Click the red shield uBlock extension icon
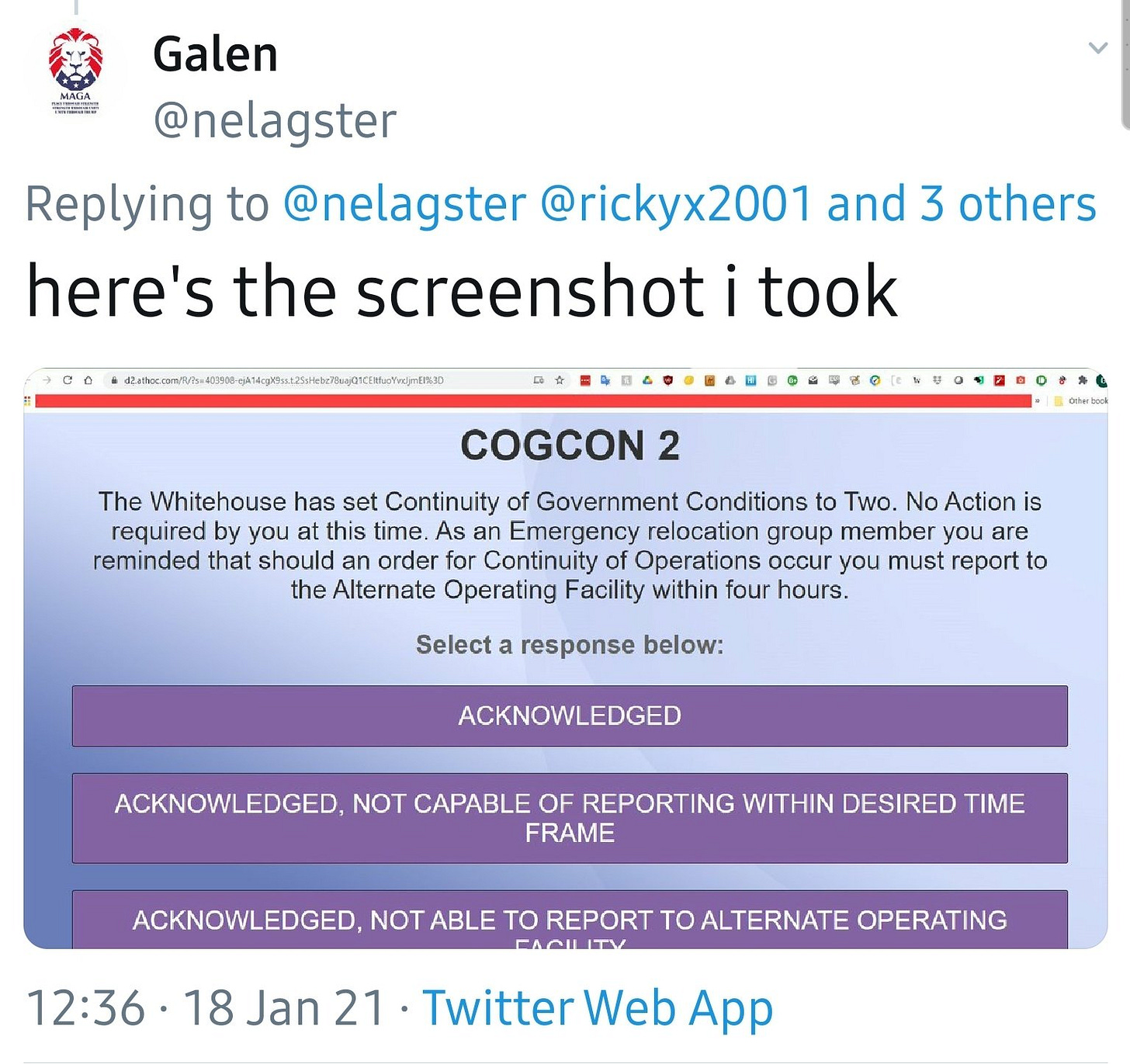Screen dimensions: 1130x1064 click(x=667, y=380)
